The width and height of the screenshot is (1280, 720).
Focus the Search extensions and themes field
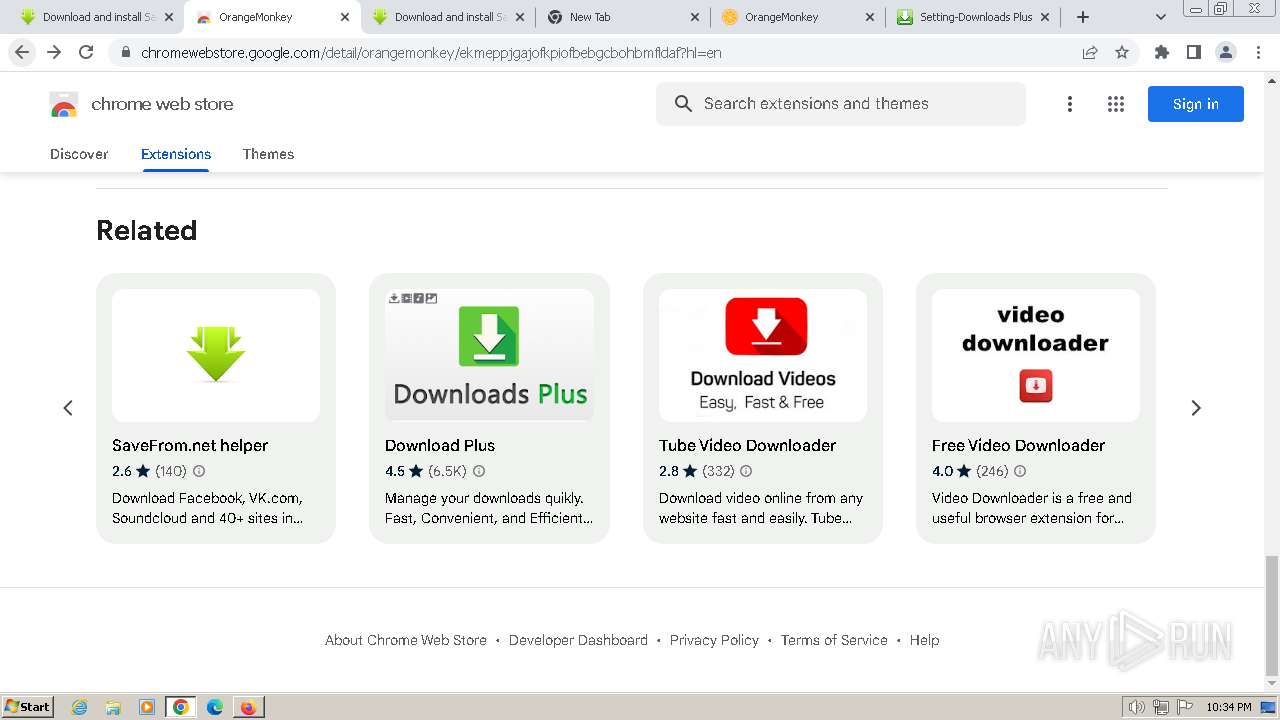841,104
